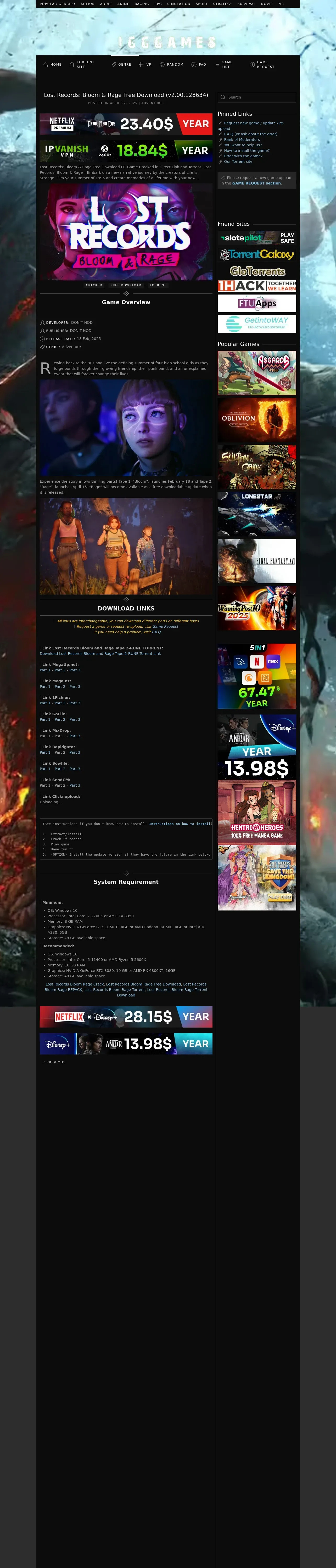Click the TORRENT tag under banner
Screen dimensions: 336x1568
(x=158, y=285)
